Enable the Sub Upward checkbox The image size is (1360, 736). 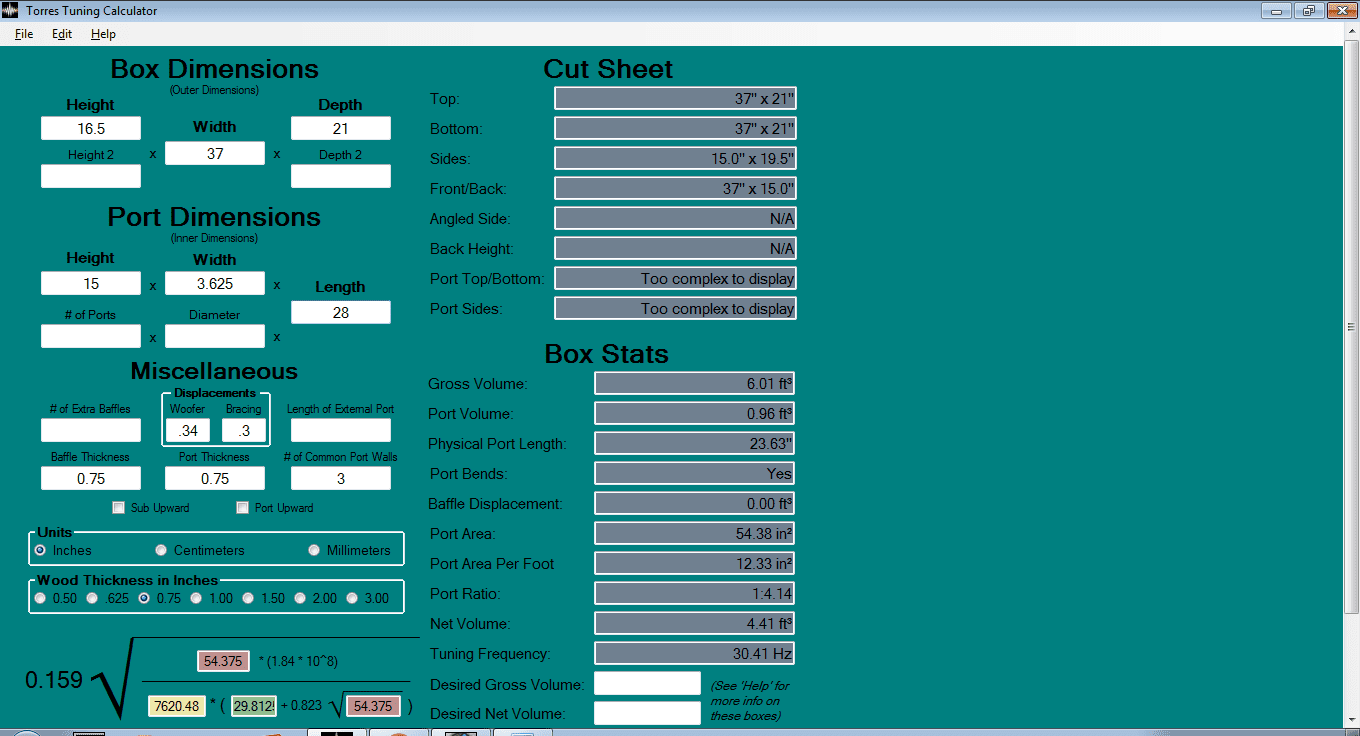point(119,508)
